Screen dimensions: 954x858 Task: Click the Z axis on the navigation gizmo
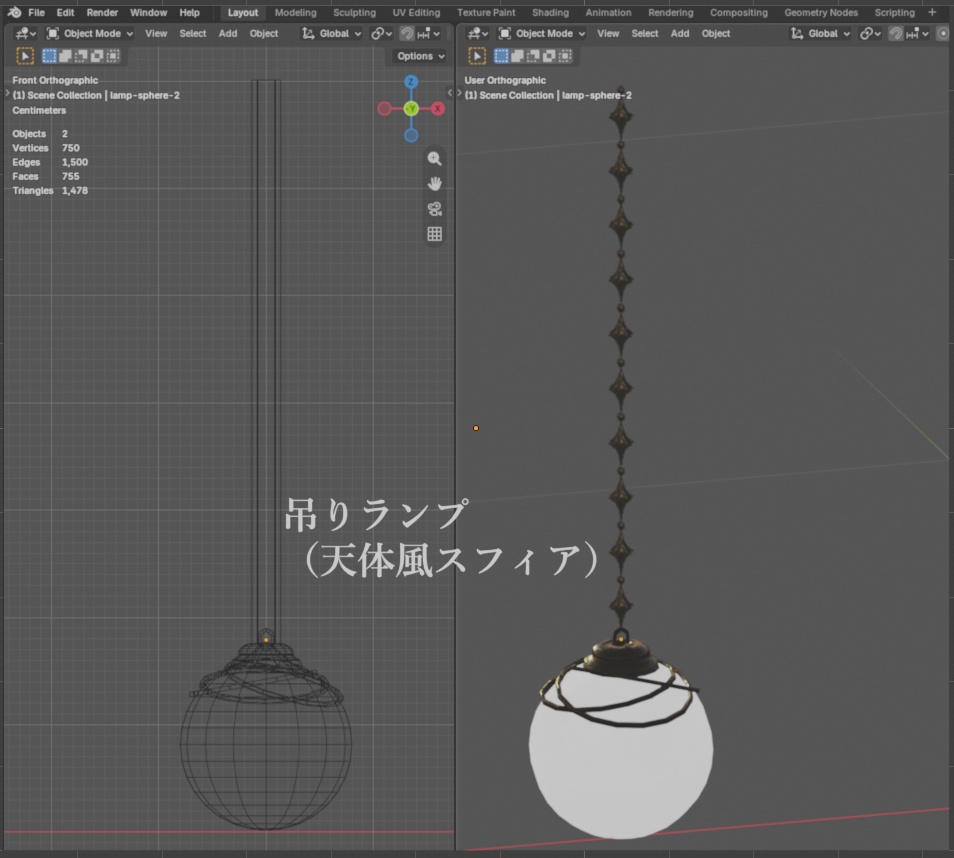411,82
